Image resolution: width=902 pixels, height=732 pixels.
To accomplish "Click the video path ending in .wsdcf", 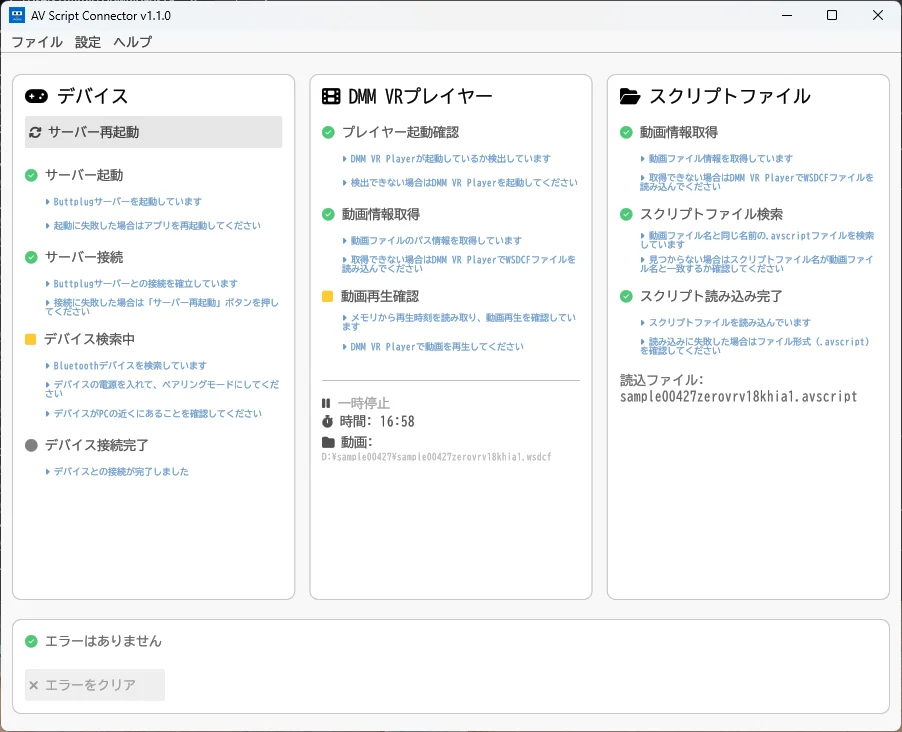I will tap(437, 457).
